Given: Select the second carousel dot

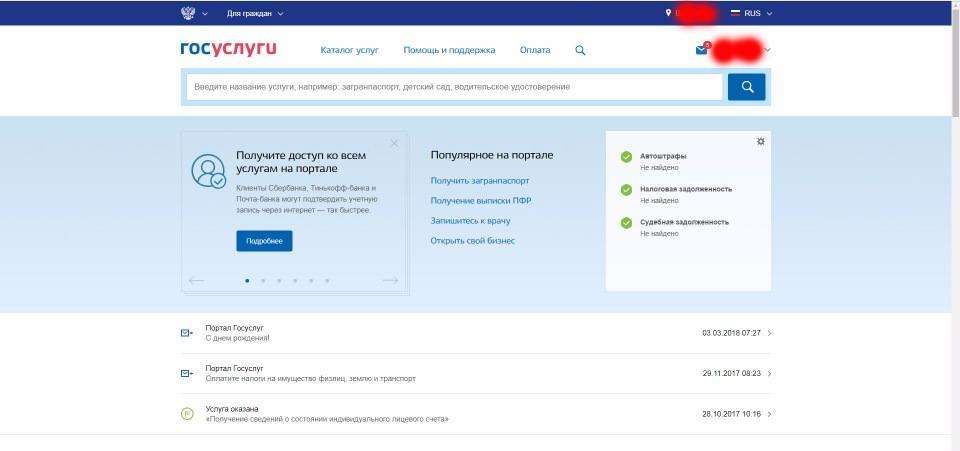Looking at the screenshot, I should click(x=263, y=281).
